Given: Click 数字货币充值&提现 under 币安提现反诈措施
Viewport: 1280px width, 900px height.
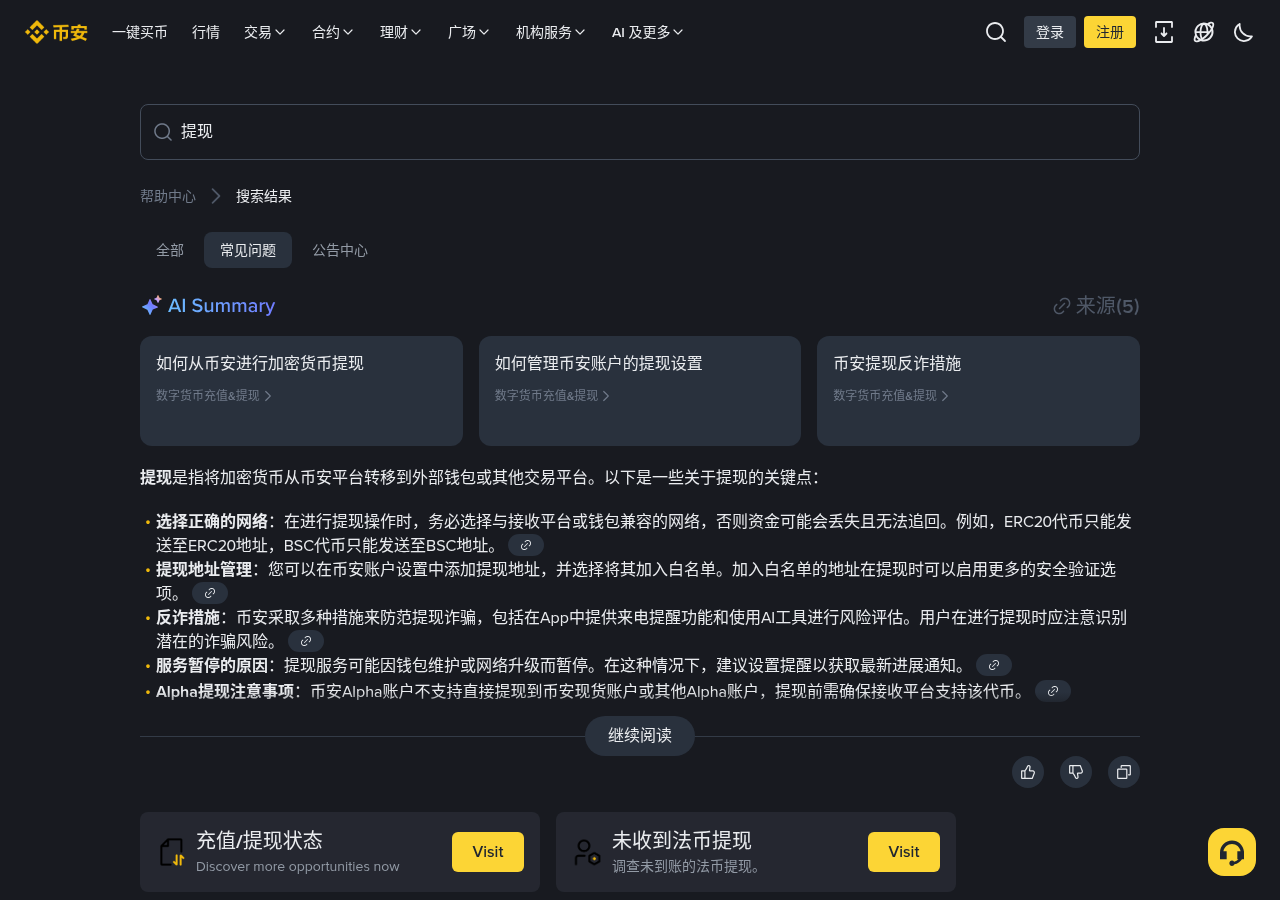Looking at the screenshot, I should coord(891,395).
